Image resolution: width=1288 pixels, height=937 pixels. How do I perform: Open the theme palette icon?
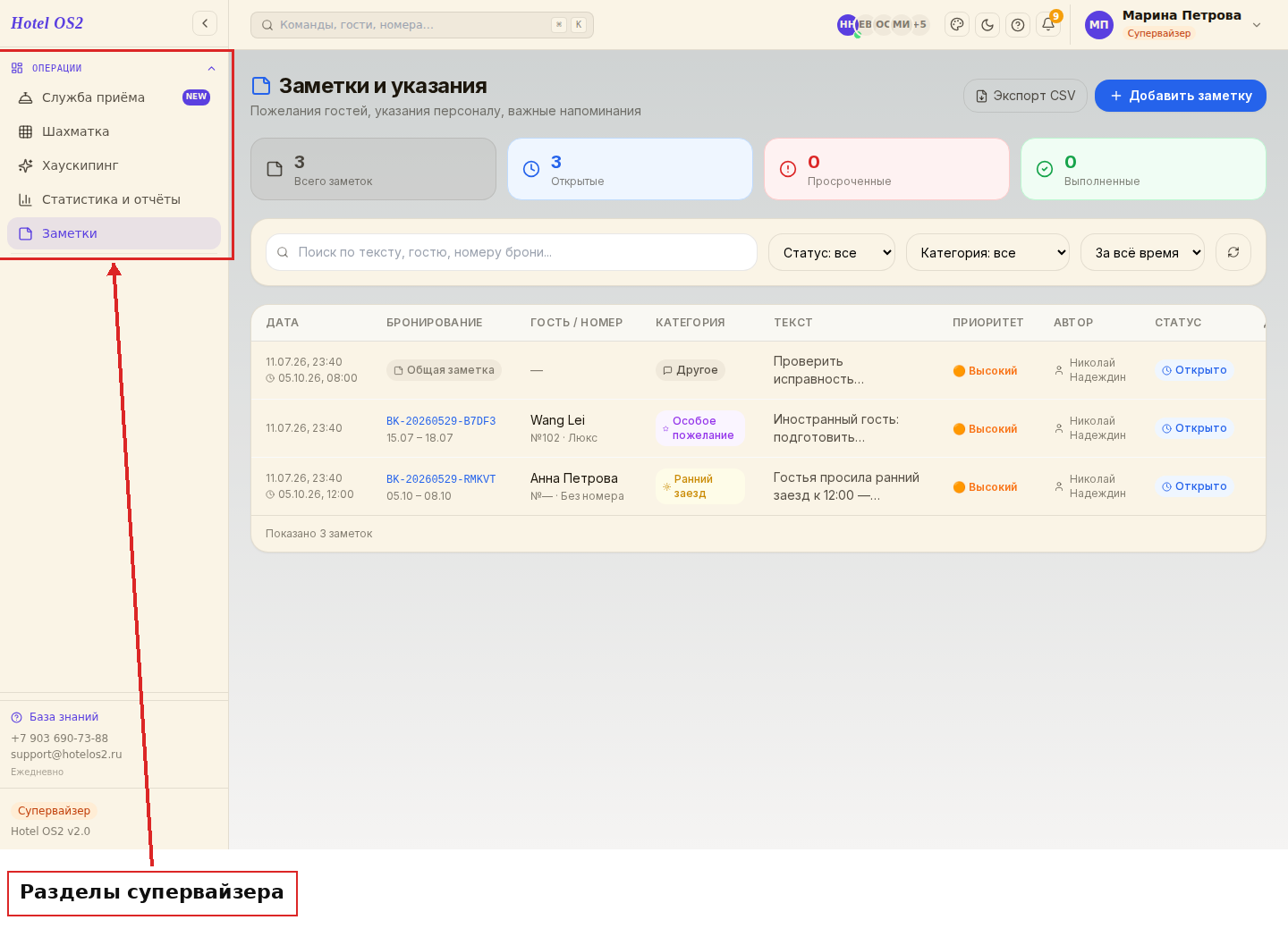(957, 25)
